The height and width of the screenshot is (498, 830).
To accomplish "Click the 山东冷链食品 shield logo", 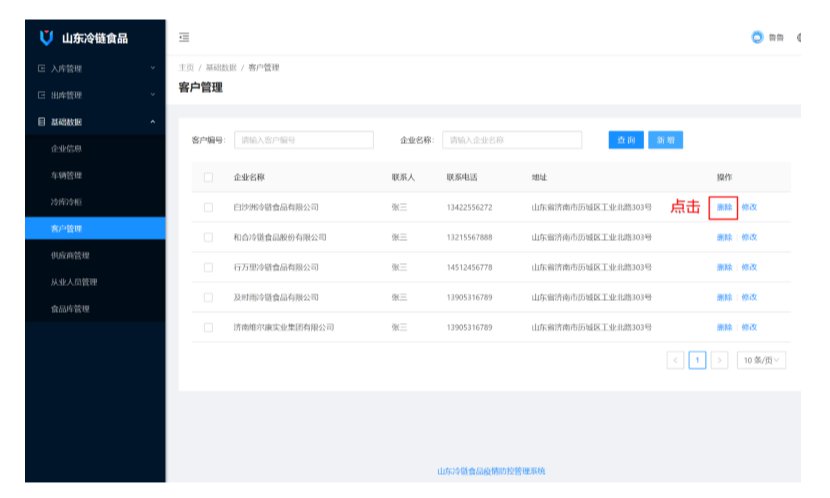I will 45,39.
